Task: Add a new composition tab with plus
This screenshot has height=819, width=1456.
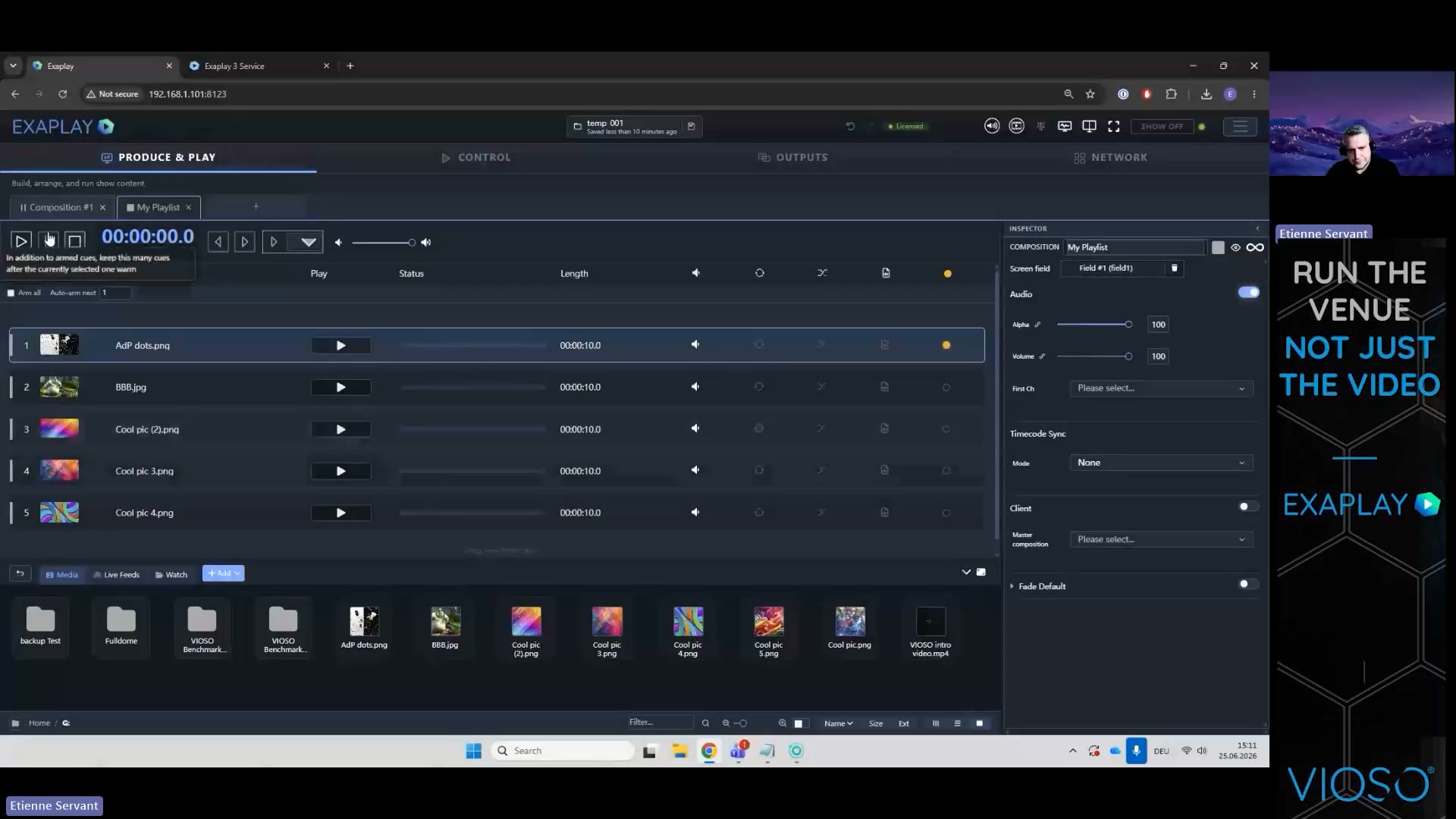Action: click(256, 206)
